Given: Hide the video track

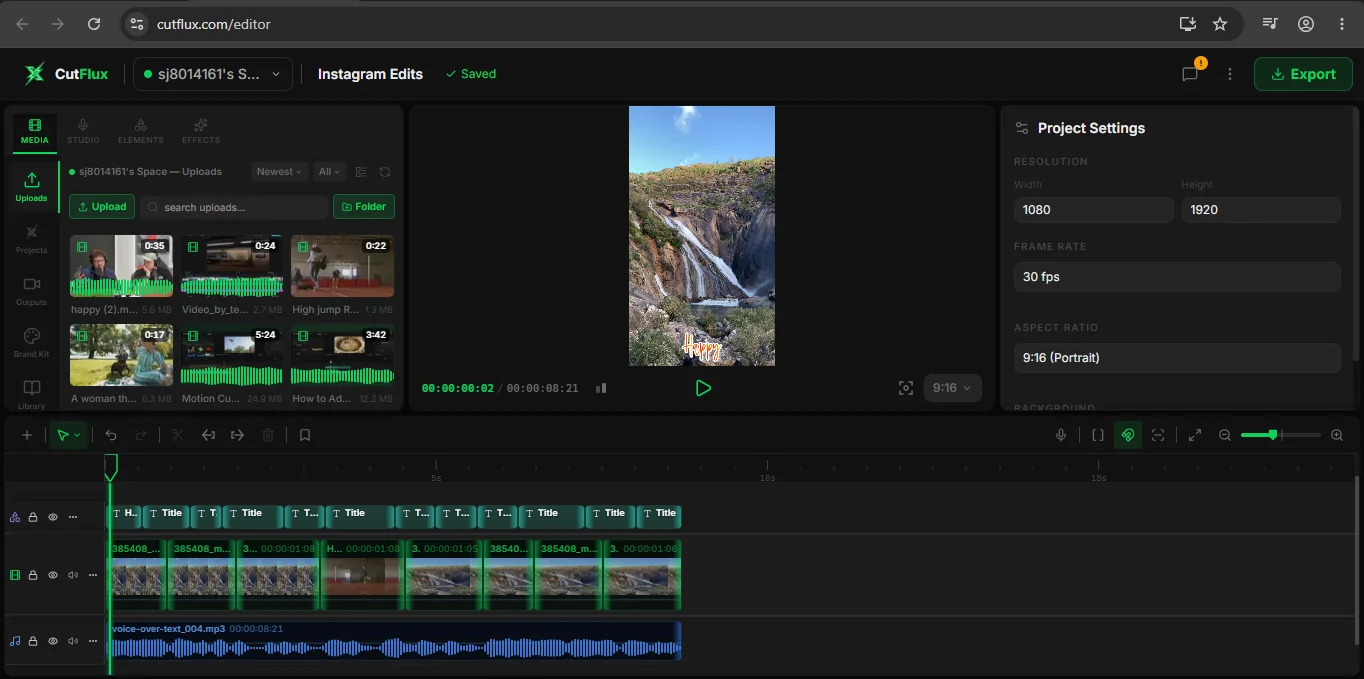Looking at the screenshot, I should pyautogui.click(x=53, y=575).
